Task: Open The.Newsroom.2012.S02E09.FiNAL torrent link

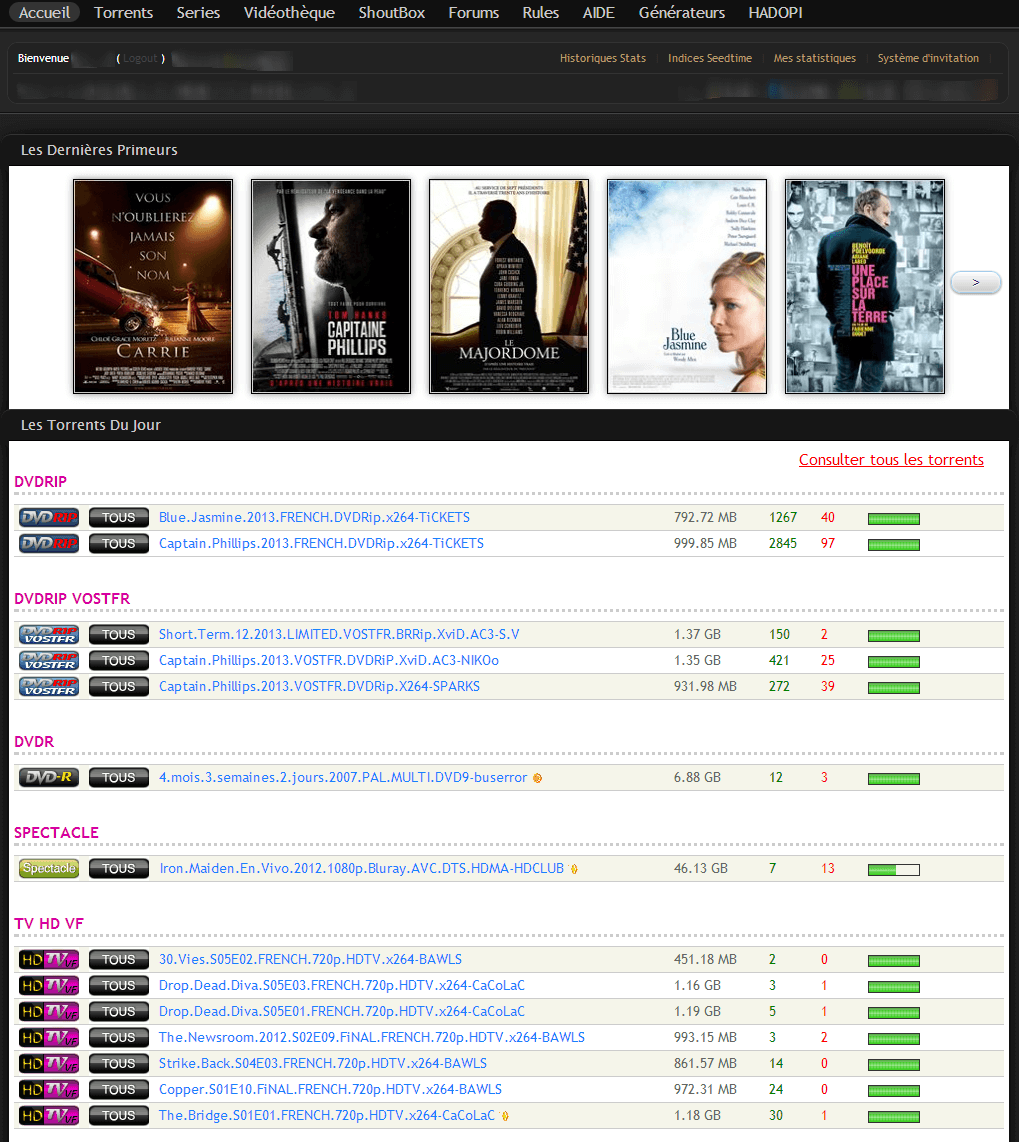Action: [371, 1038]
